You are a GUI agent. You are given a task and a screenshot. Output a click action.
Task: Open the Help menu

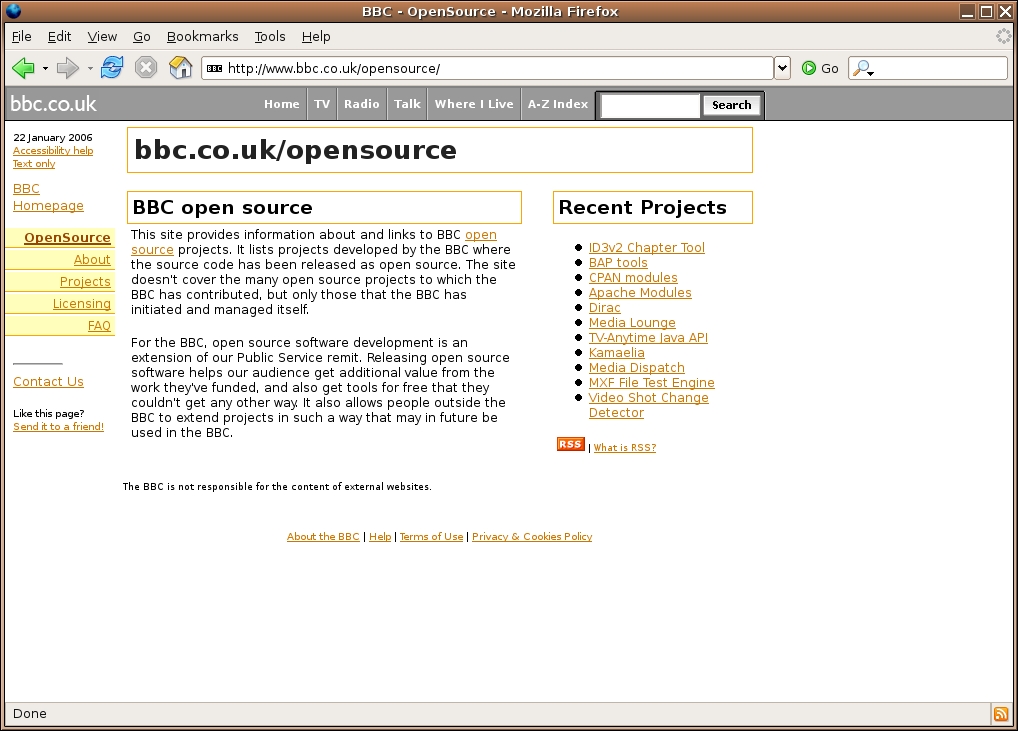click(316, 36)
